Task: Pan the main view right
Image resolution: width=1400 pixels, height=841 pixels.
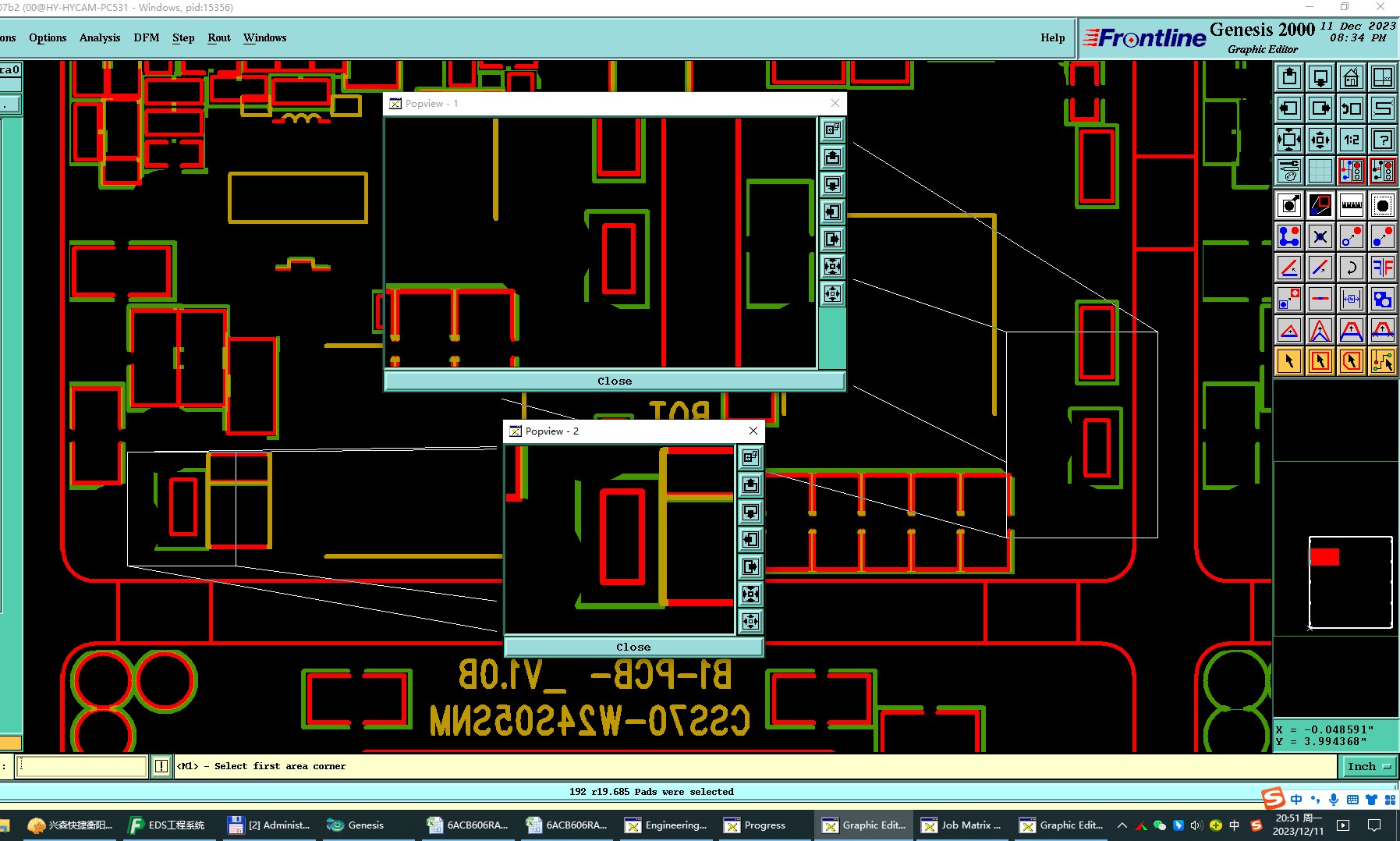Action: pos(1320,108)
